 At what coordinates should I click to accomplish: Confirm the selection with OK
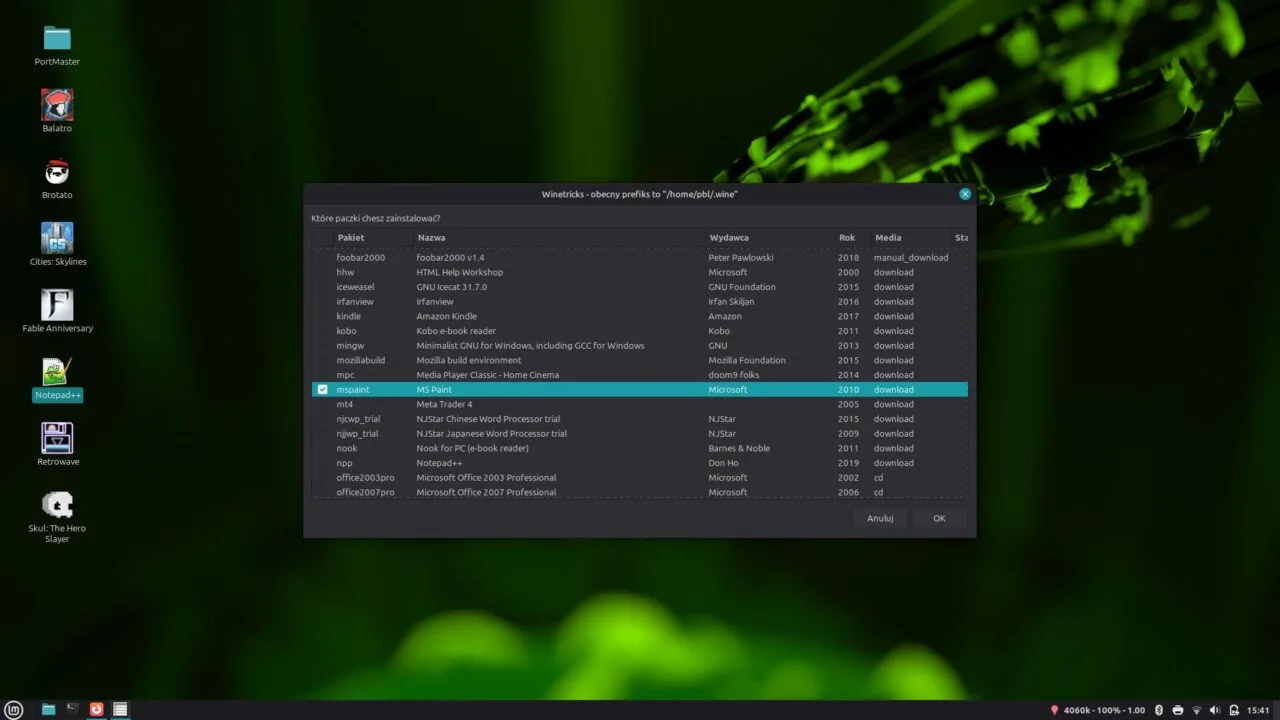[939, 518]
